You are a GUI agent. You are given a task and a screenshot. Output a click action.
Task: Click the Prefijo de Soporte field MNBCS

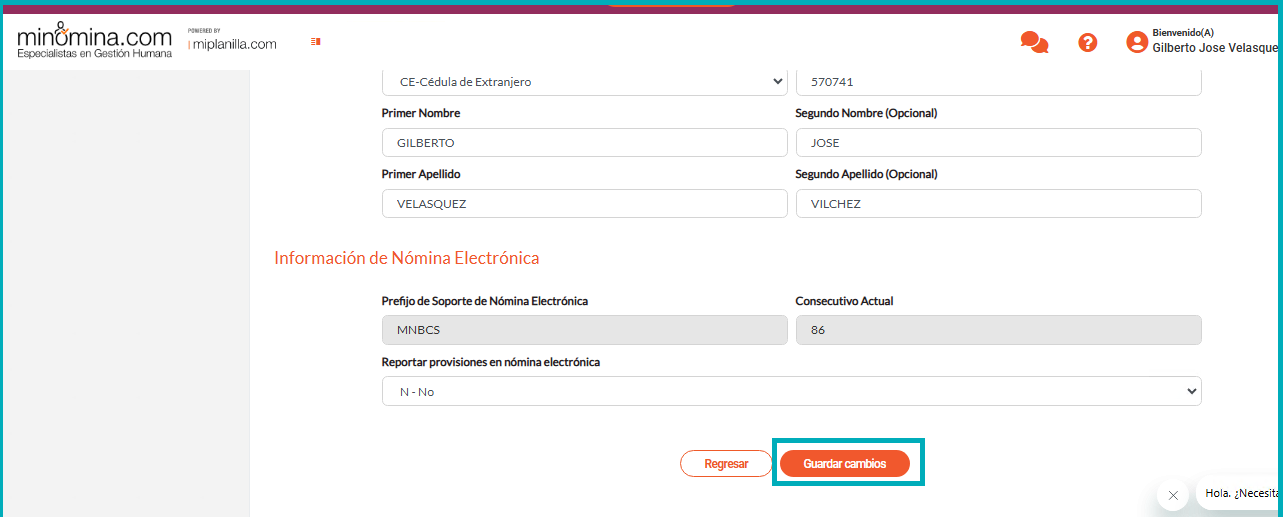pos(585,330)
